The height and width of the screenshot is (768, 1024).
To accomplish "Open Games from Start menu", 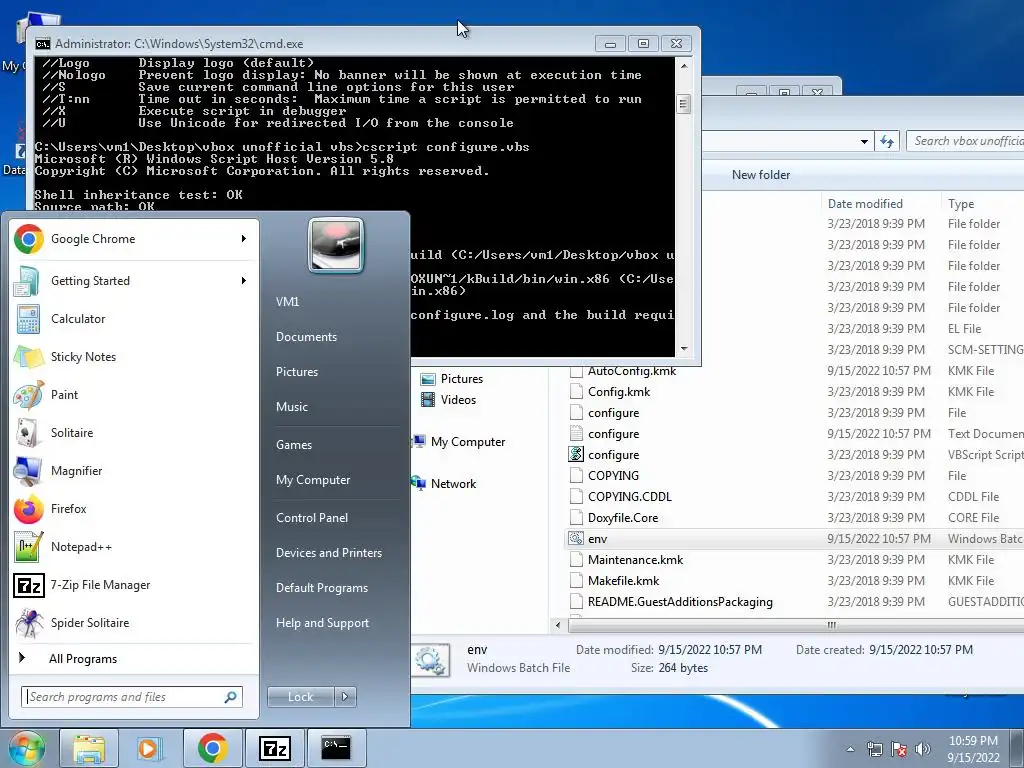I will click(x=294, y=445).
